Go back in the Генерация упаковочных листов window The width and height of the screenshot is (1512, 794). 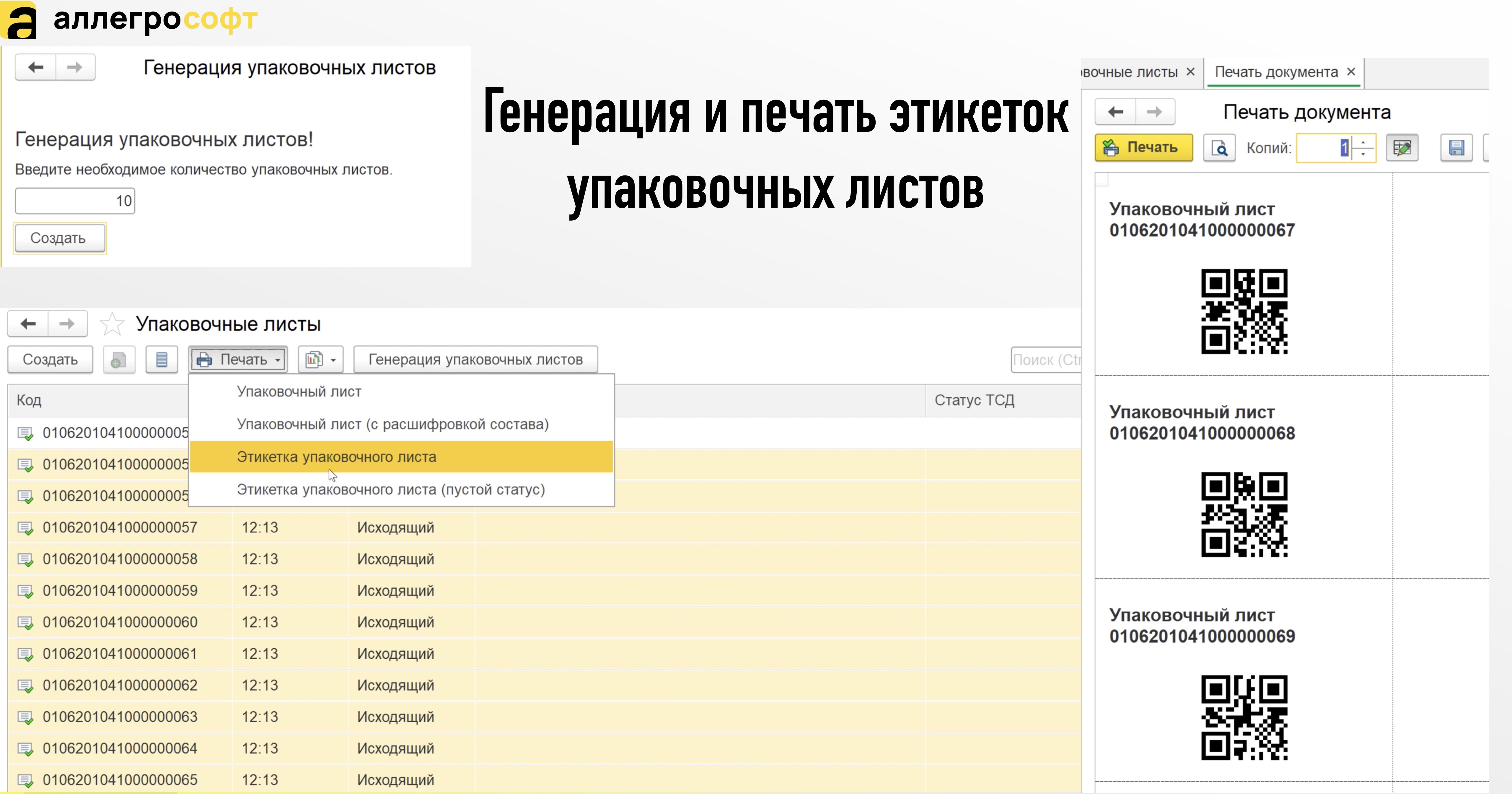point(36,68)
